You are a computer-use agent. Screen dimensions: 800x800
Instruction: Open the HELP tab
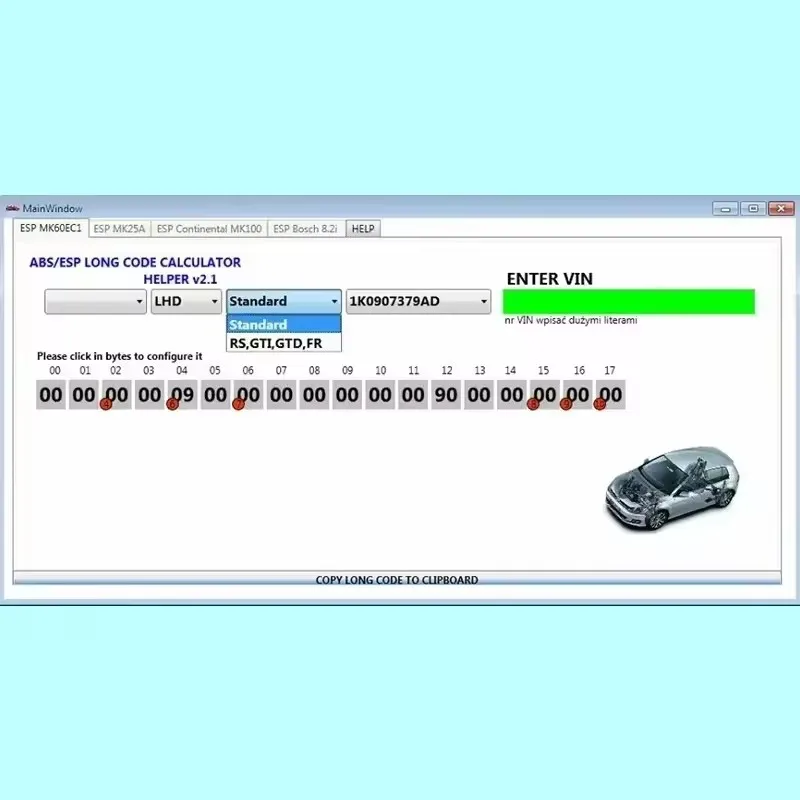tap(362, 228)
